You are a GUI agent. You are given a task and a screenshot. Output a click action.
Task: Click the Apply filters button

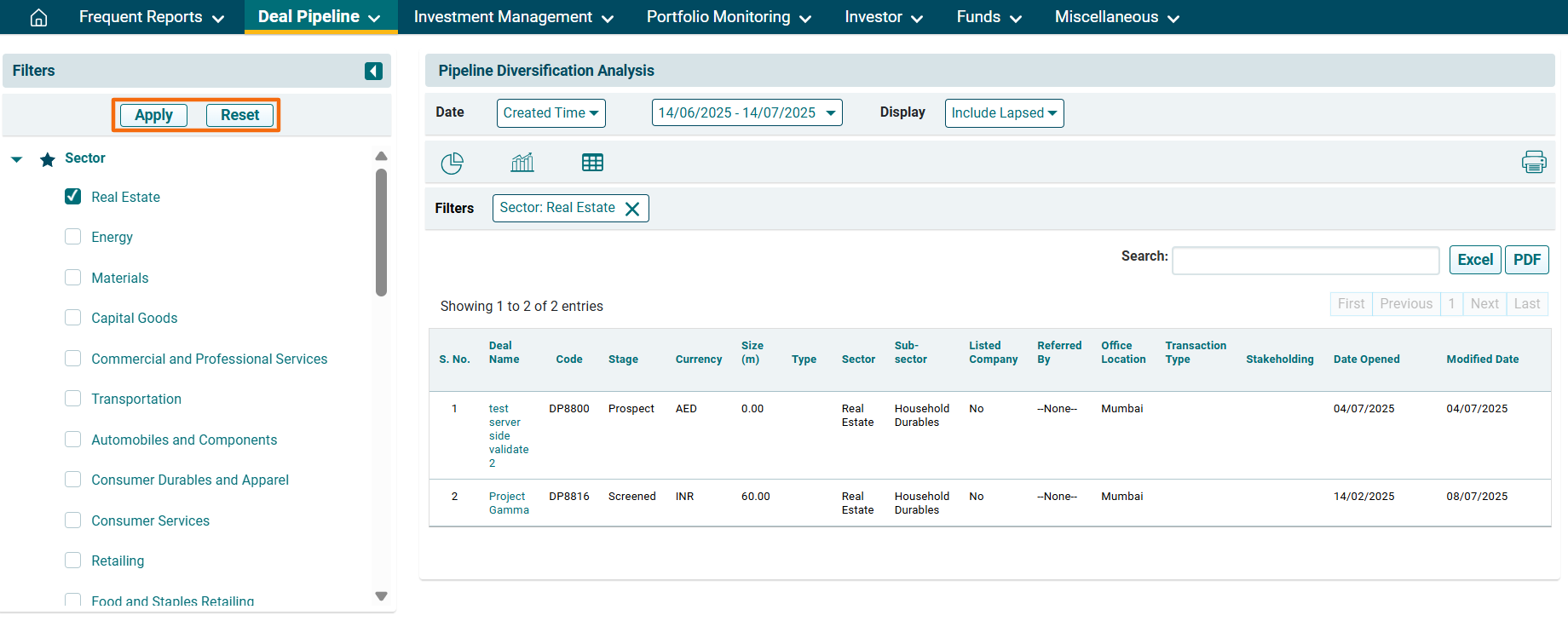153,115
